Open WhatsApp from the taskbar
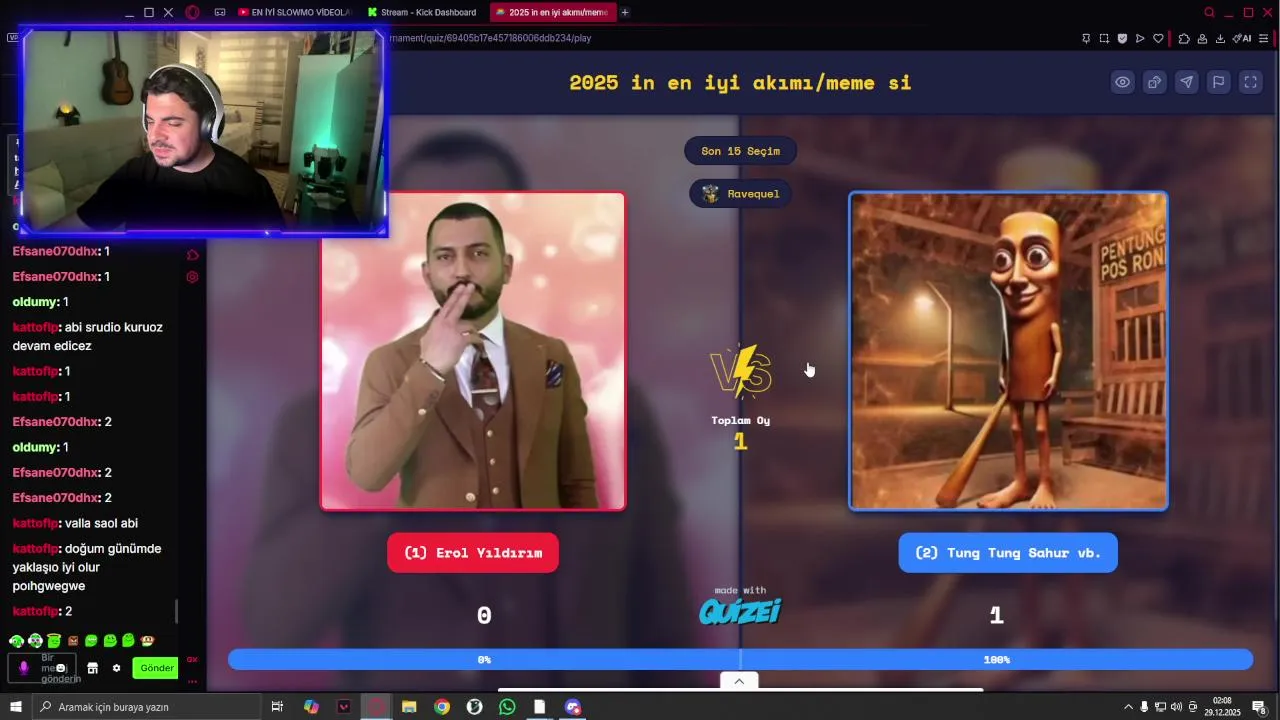1280x720 pixels. [507, 707]
